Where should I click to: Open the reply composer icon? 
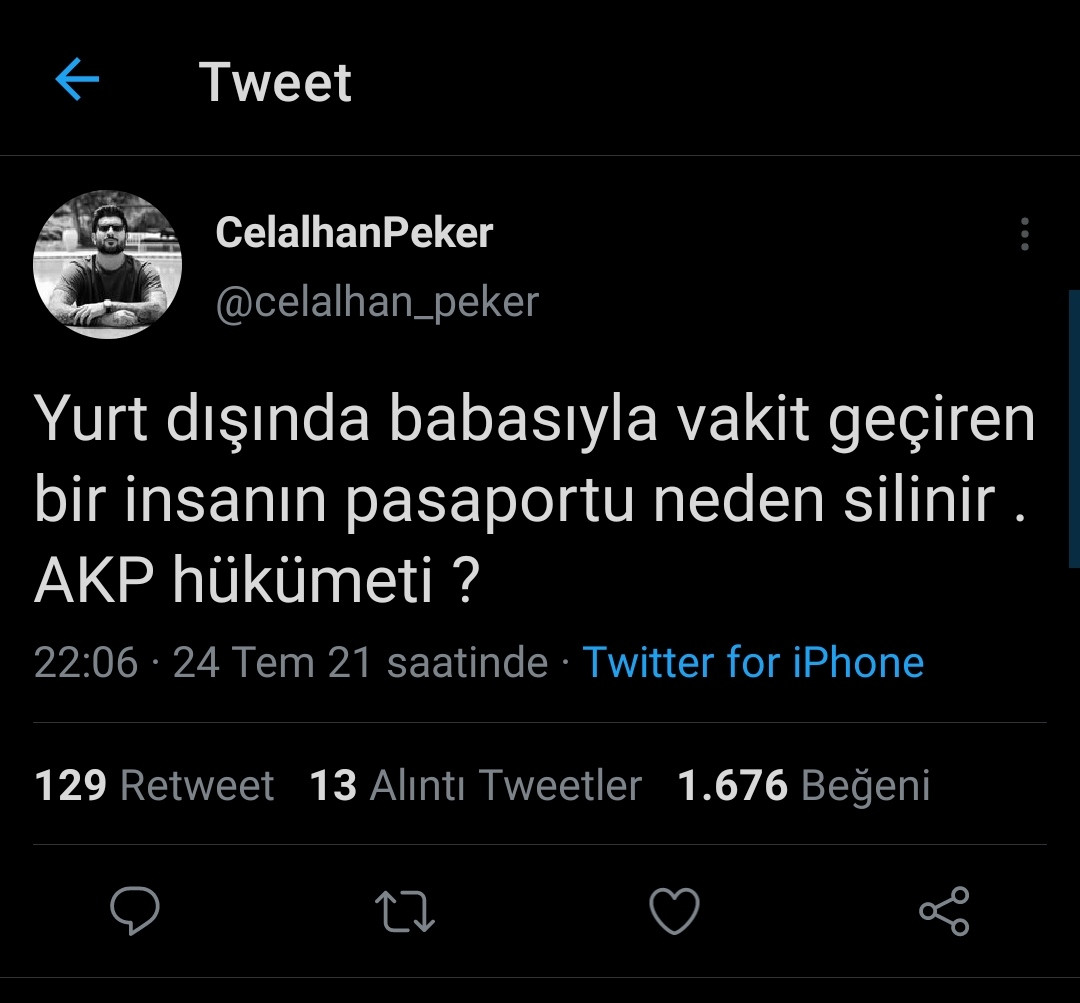pyautogui.click(x=137, y=911)
